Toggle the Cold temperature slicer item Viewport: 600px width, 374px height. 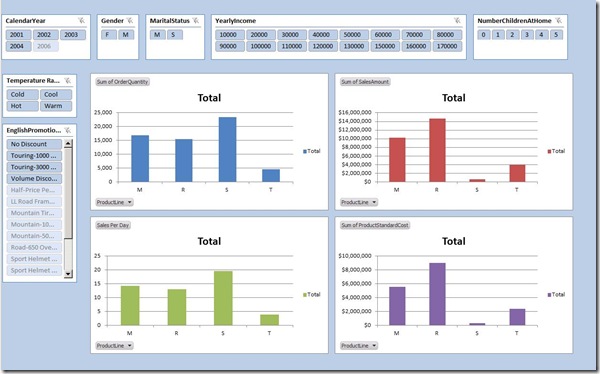click(22, 94)
